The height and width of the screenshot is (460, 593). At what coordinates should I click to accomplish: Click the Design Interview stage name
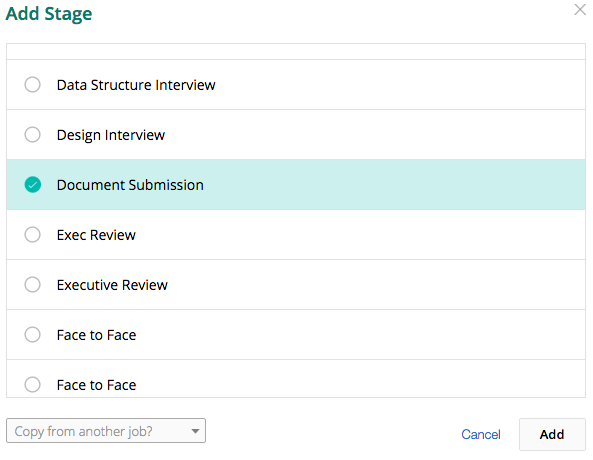coord(111,135)
